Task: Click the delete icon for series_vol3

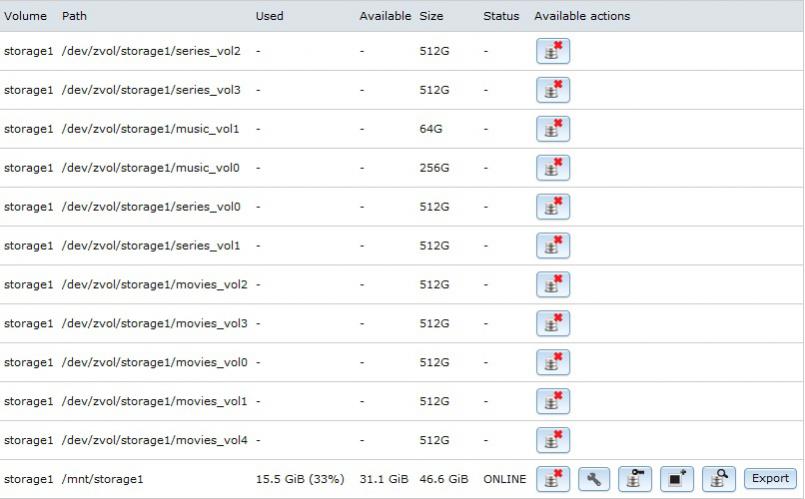Action: (x=553, y=90)
